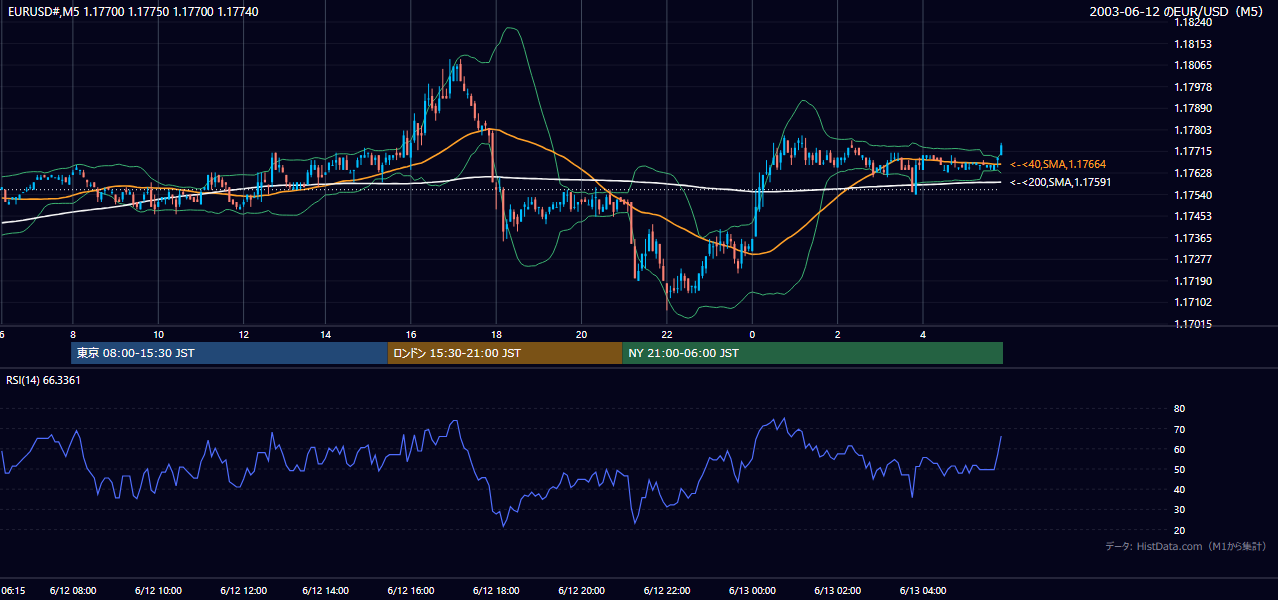Click hour label 18 under price chart
The height and width of the screenshot is (600, 1278).
point(496,334)
